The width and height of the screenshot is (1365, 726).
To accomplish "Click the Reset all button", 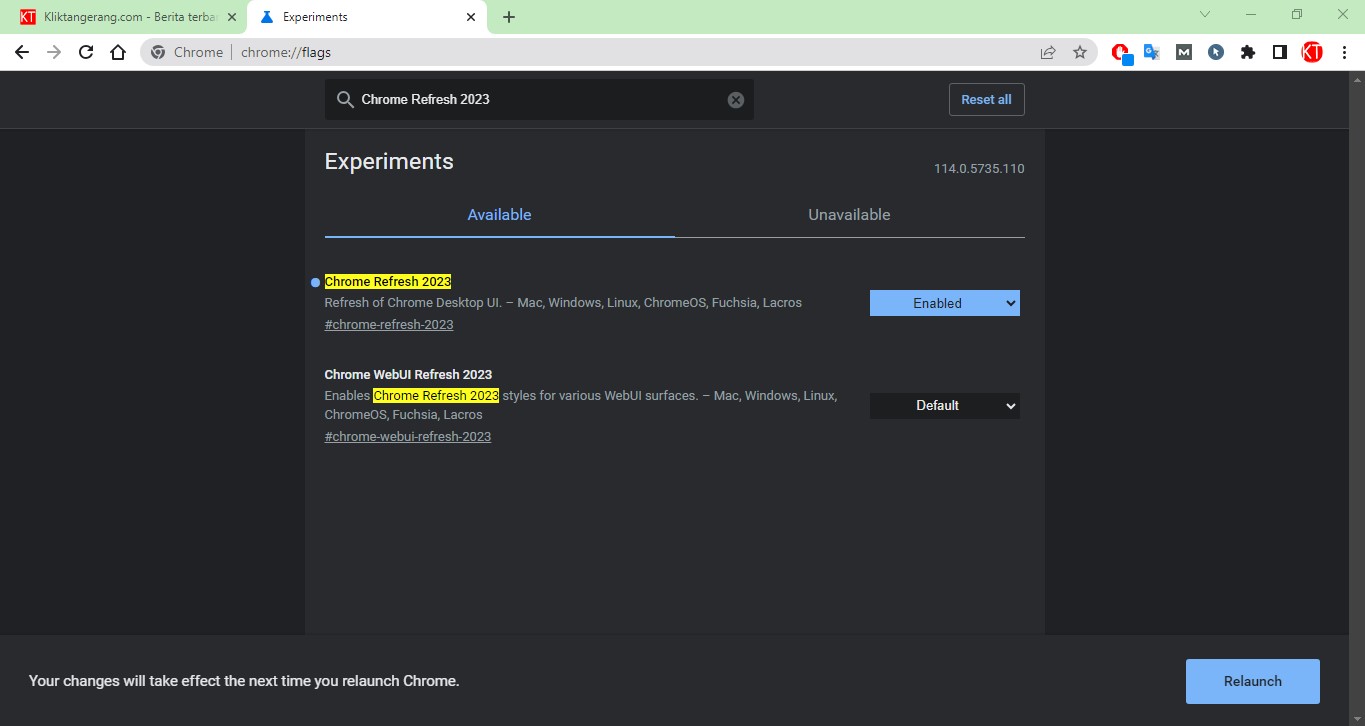I will point(987,100).
